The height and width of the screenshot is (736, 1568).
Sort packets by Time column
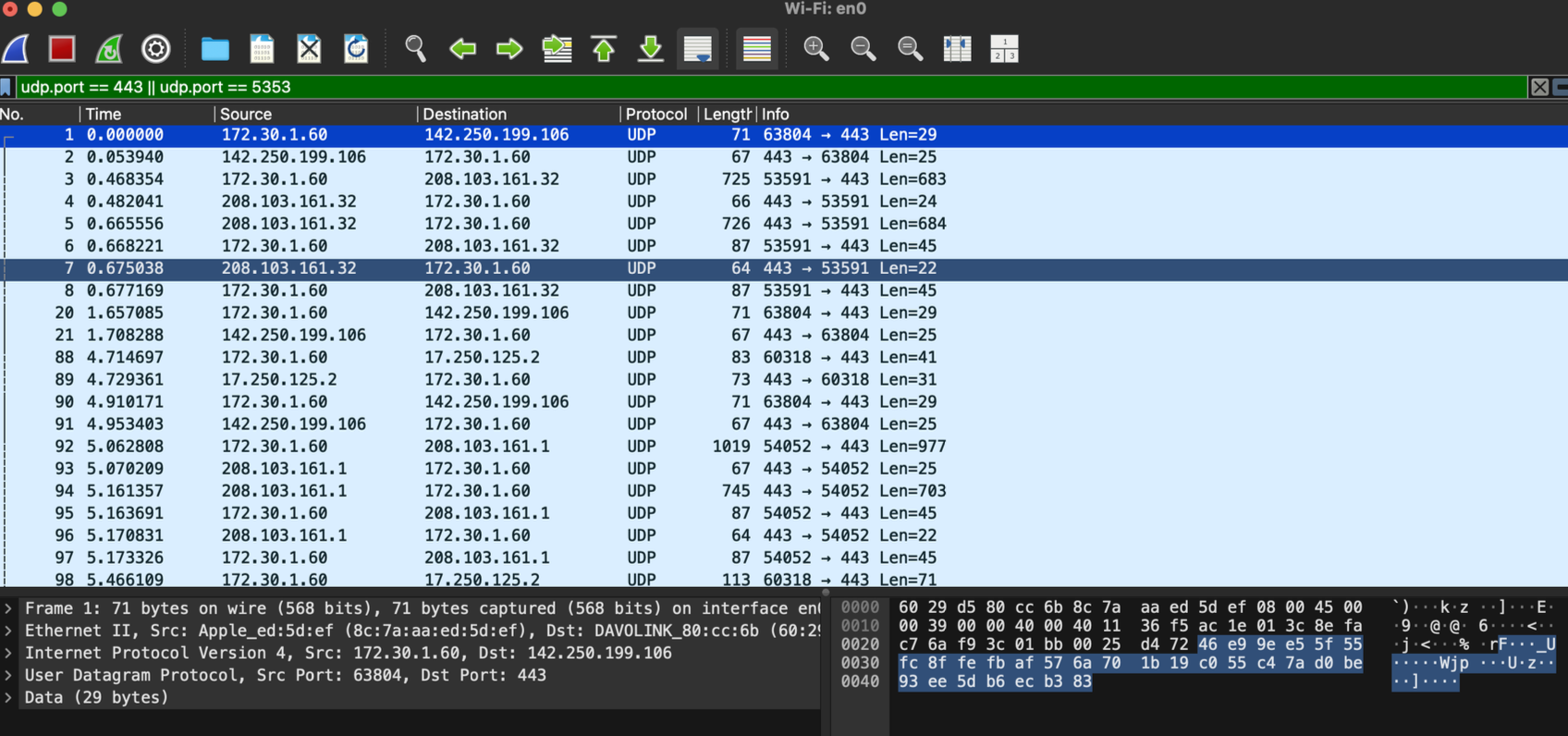pyautogui.click(x=147, y=114)
